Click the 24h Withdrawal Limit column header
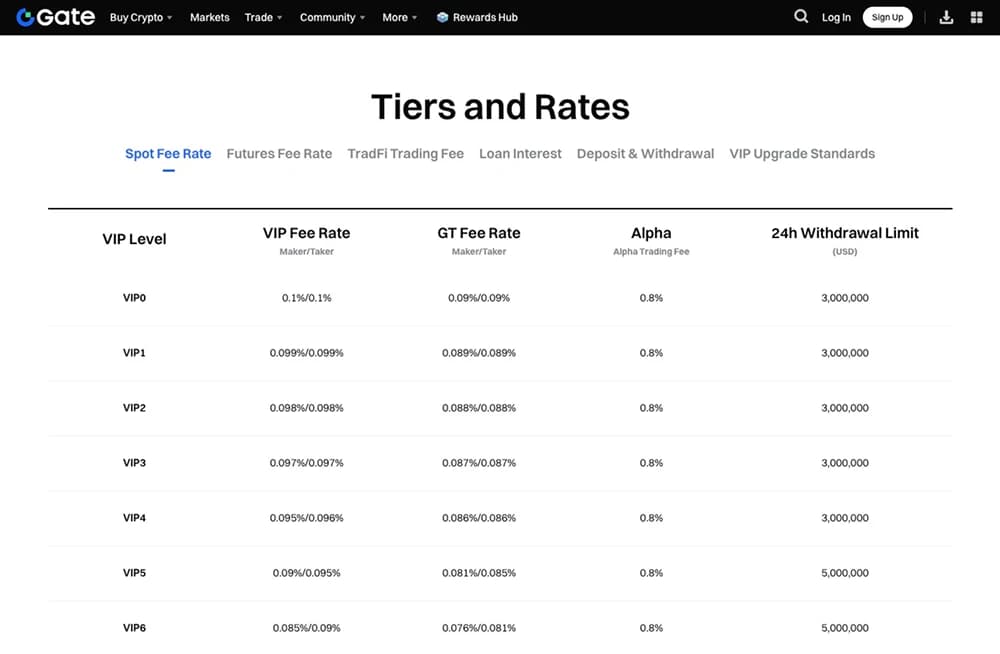Image resolution: width=1000 pixels, height=654 pixels. point(844,233)
